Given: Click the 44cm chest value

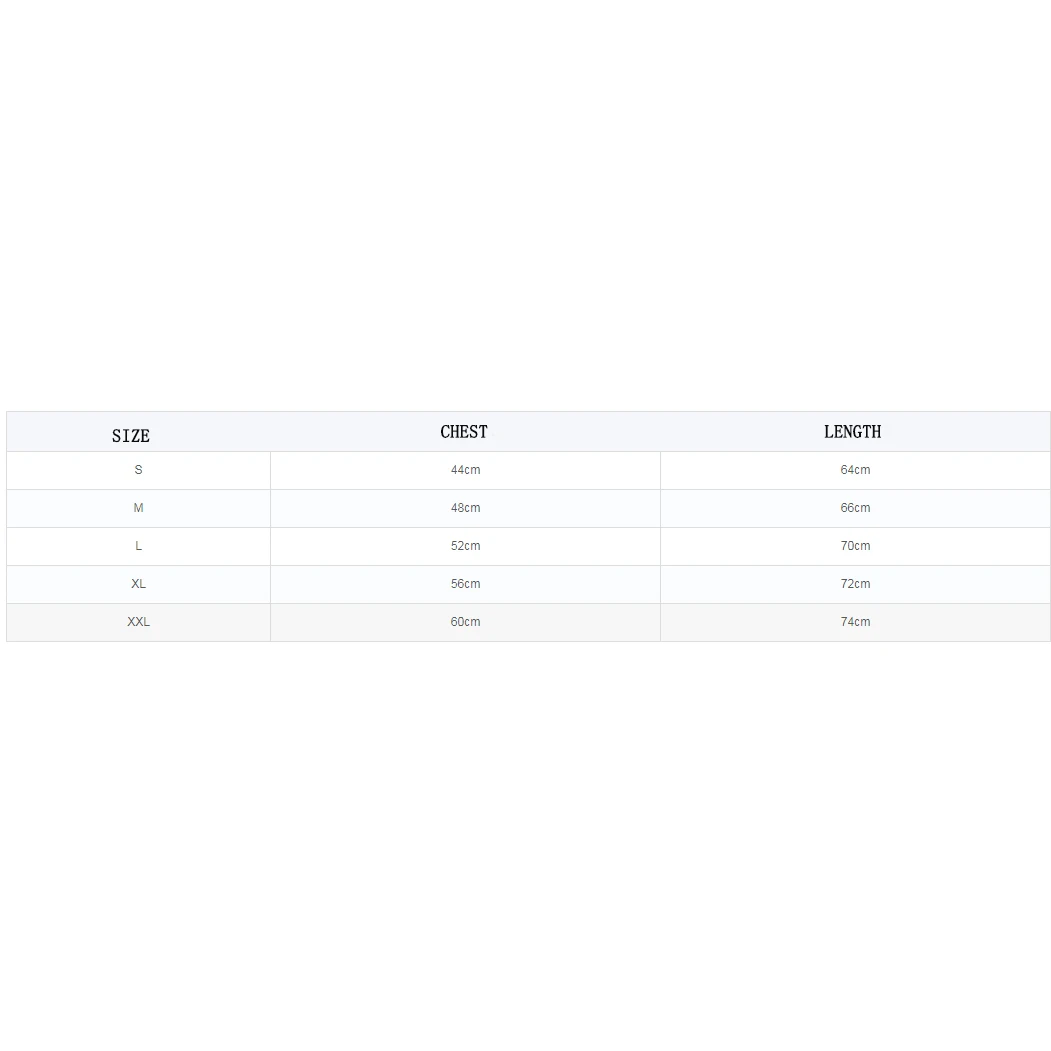Looking at the screenshot, I should coord(465,470).
